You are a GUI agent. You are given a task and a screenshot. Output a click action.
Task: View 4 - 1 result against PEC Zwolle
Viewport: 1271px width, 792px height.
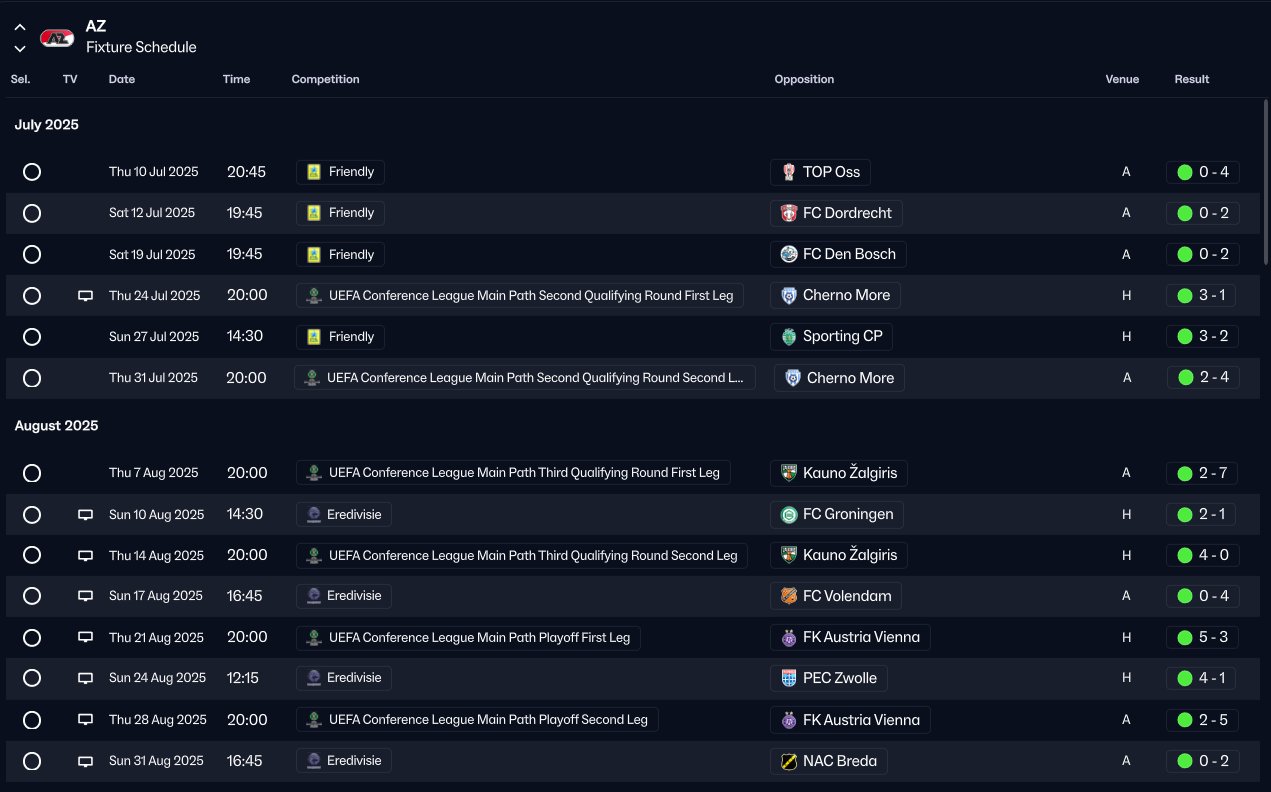tap(1203, 678)
